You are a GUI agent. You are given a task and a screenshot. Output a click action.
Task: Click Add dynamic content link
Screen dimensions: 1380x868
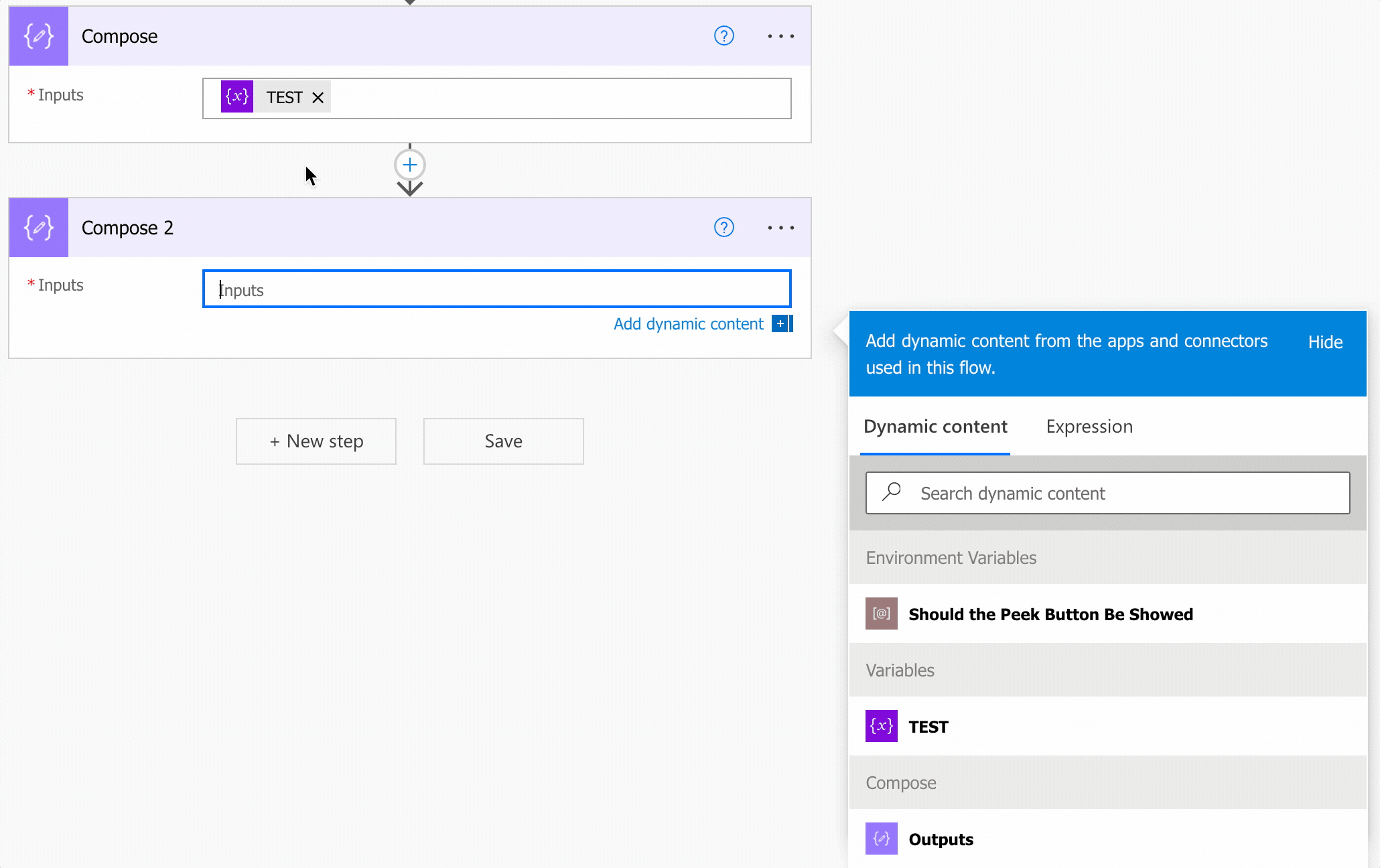click(x=688, y=324)
